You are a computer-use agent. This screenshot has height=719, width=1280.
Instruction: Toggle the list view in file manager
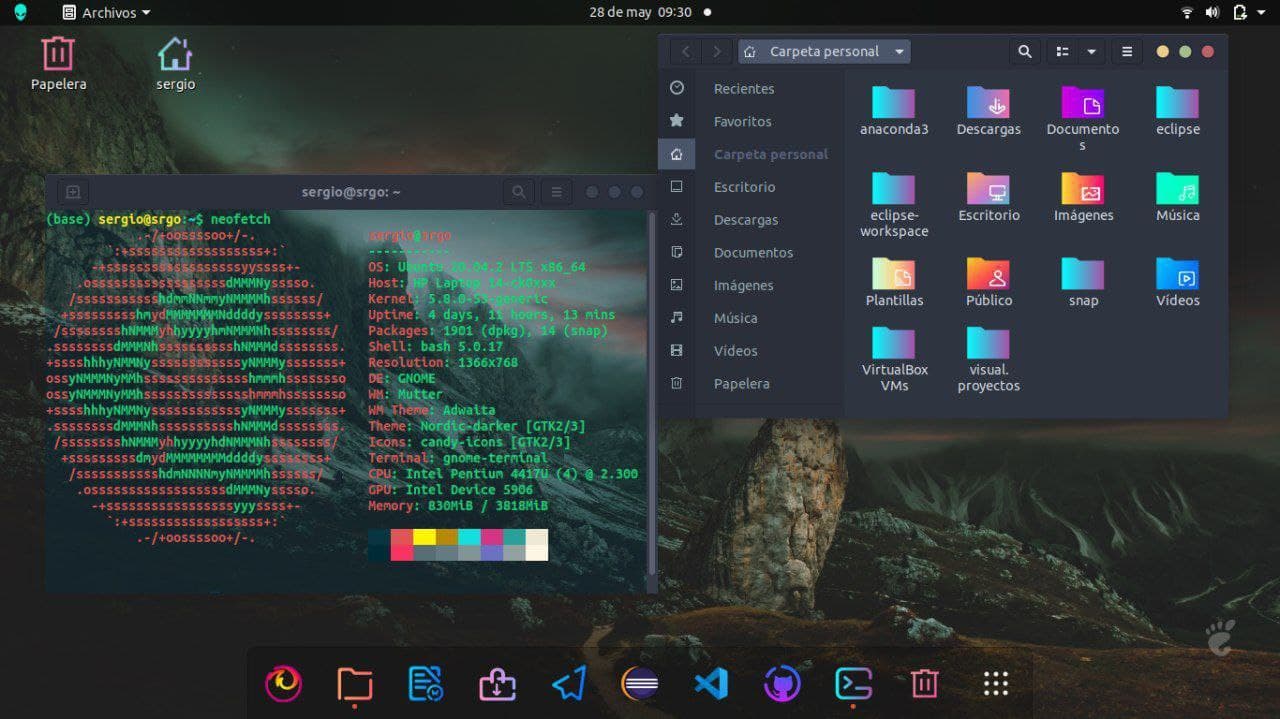(1063, 51)
